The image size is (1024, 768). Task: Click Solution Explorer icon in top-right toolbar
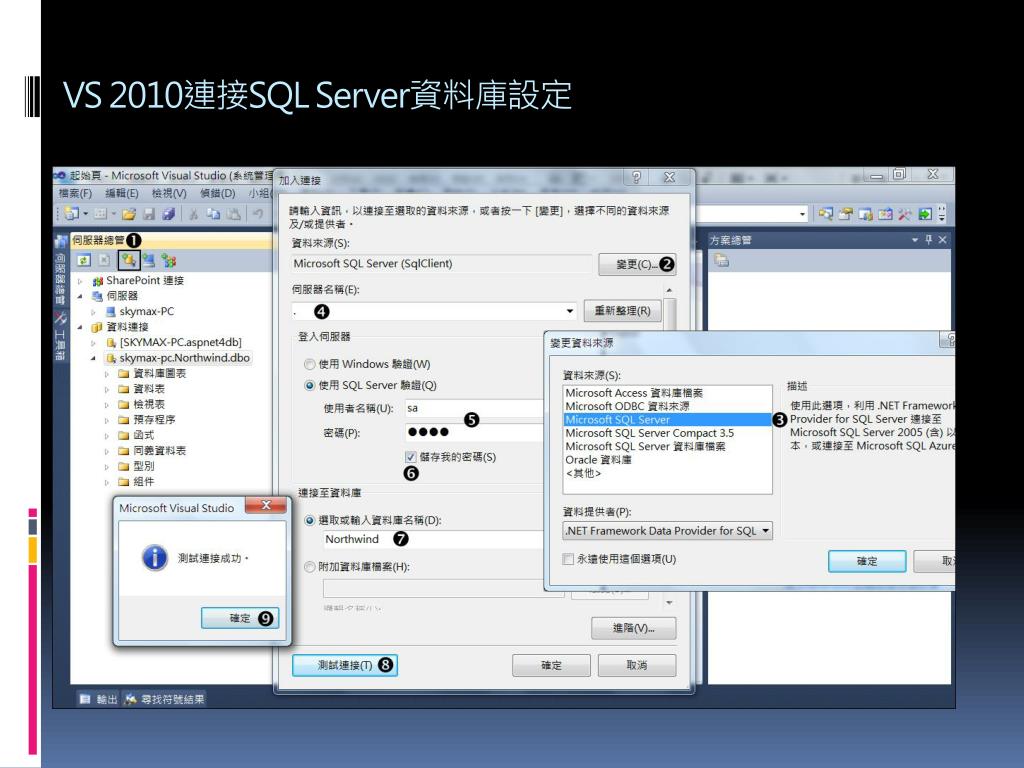point(825,214)
